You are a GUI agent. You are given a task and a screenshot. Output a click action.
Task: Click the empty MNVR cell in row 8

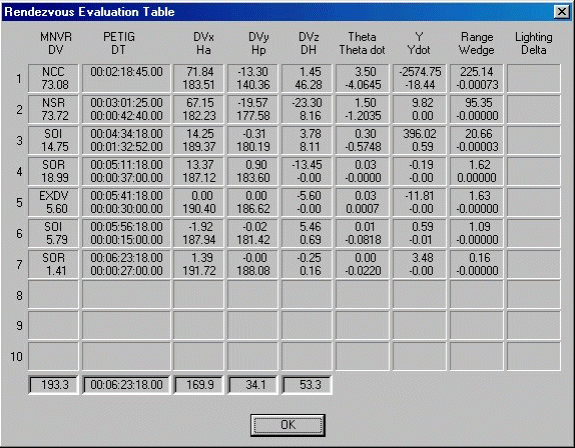(x=54, y=294)
